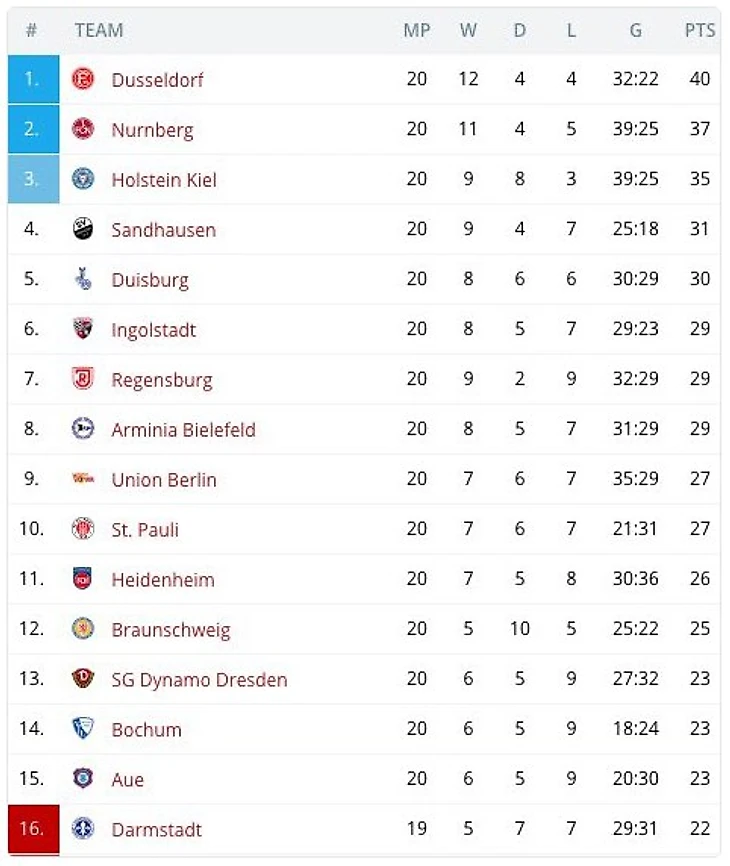
Task: Open the Heidenheim team link
Action: click(163, 580)
